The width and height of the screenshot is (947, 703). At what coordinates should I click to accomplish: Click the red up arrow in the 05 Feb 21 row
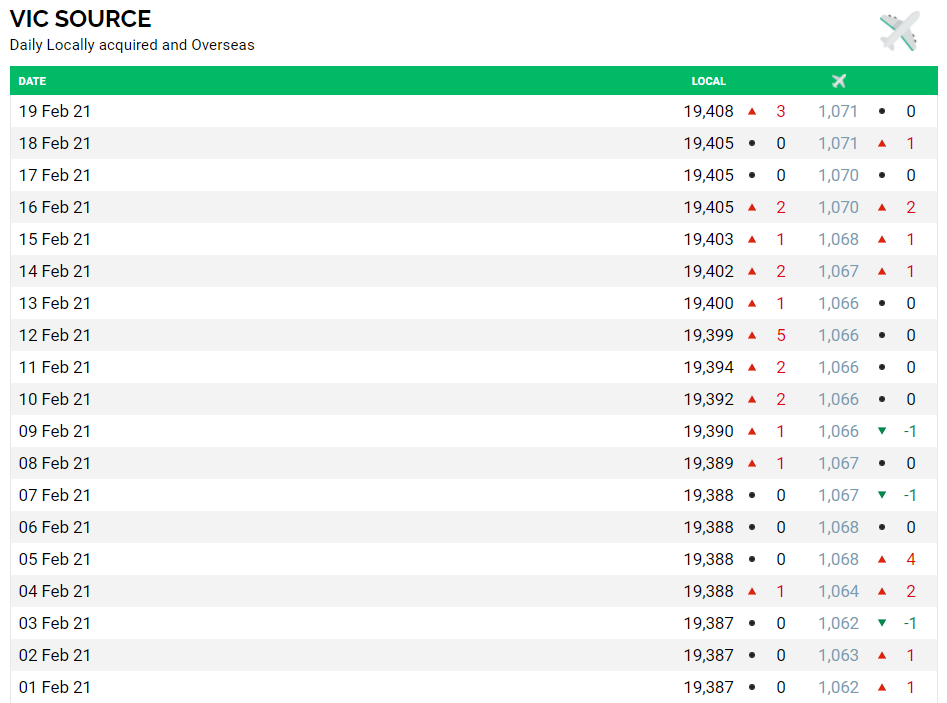click(x=881, y=560)
